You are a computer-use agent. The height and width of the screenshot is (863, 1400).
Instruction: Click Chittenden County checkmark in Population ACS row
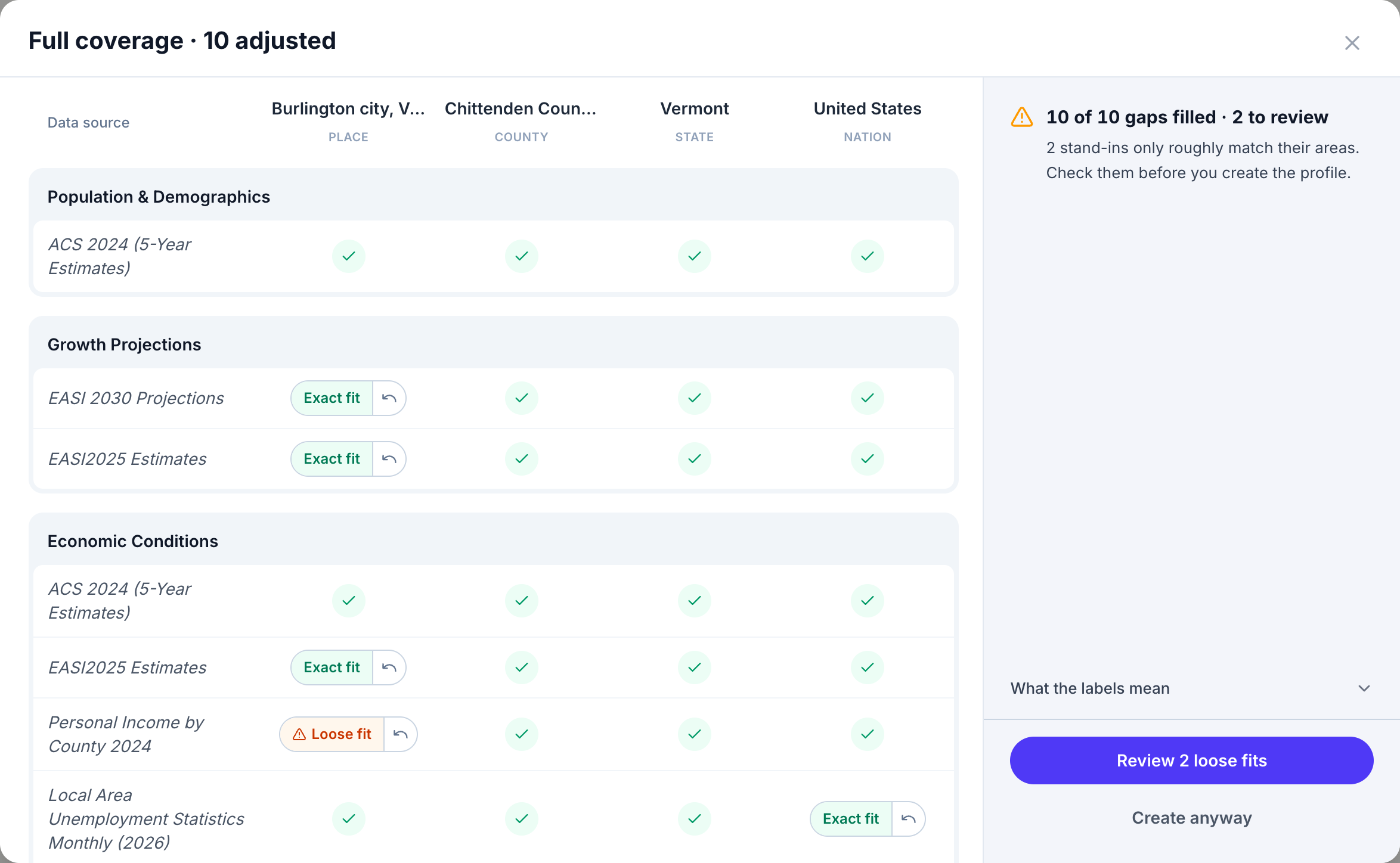[x=522, y=256]
